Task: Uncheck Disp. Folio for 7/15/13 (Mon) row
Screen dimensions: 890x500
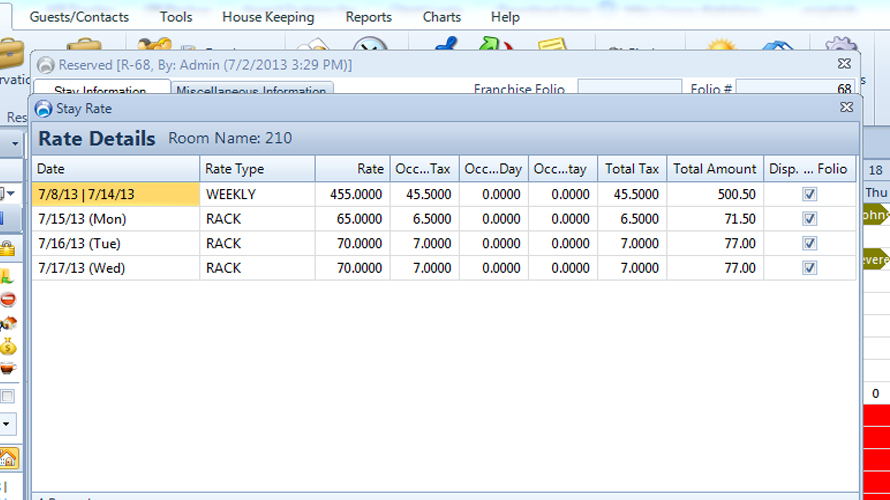Action: 809,219
